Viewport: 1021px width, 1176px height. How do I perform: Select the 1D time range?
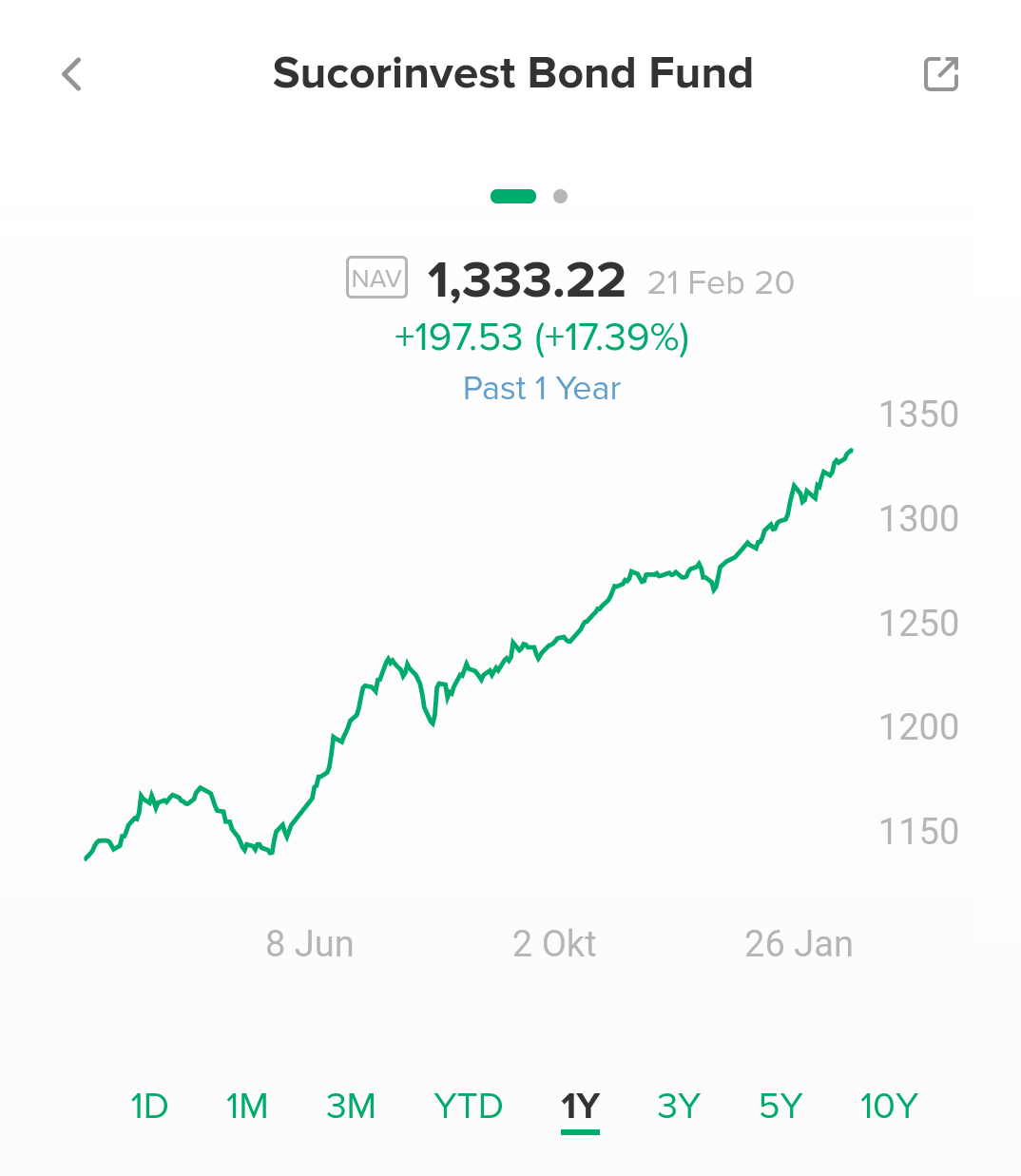click(x=149, y=1107)
